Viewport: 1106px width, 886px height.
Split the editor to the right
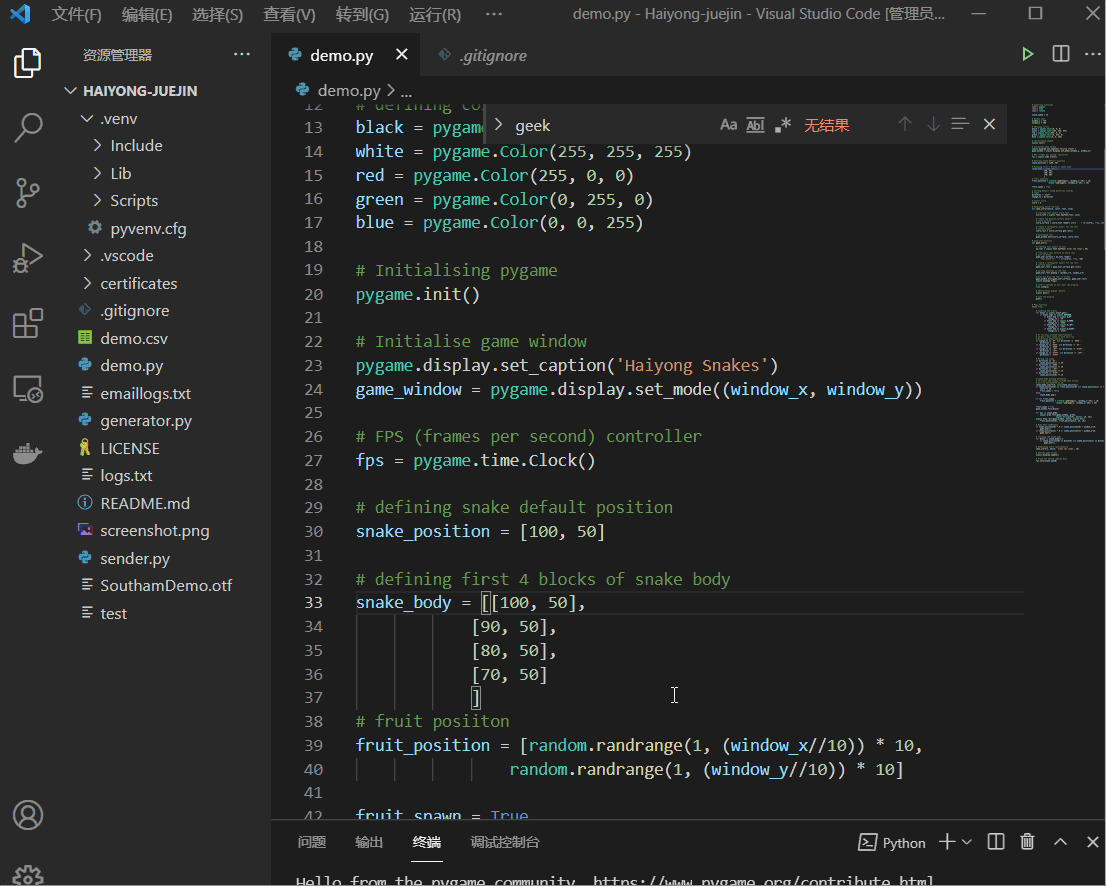[1061, 54]
